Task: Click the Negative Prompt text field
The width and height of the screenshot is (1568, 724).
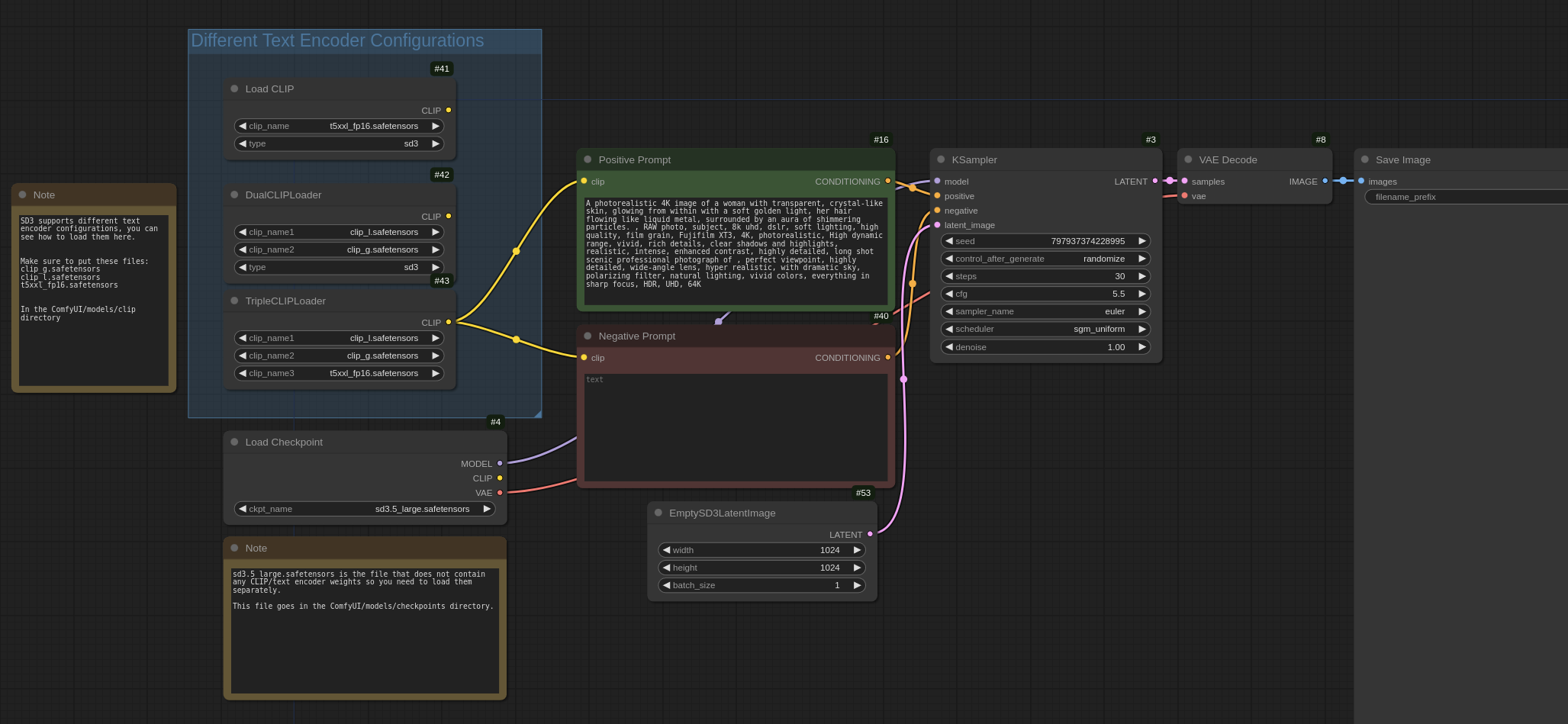Action: coord(736,426)
